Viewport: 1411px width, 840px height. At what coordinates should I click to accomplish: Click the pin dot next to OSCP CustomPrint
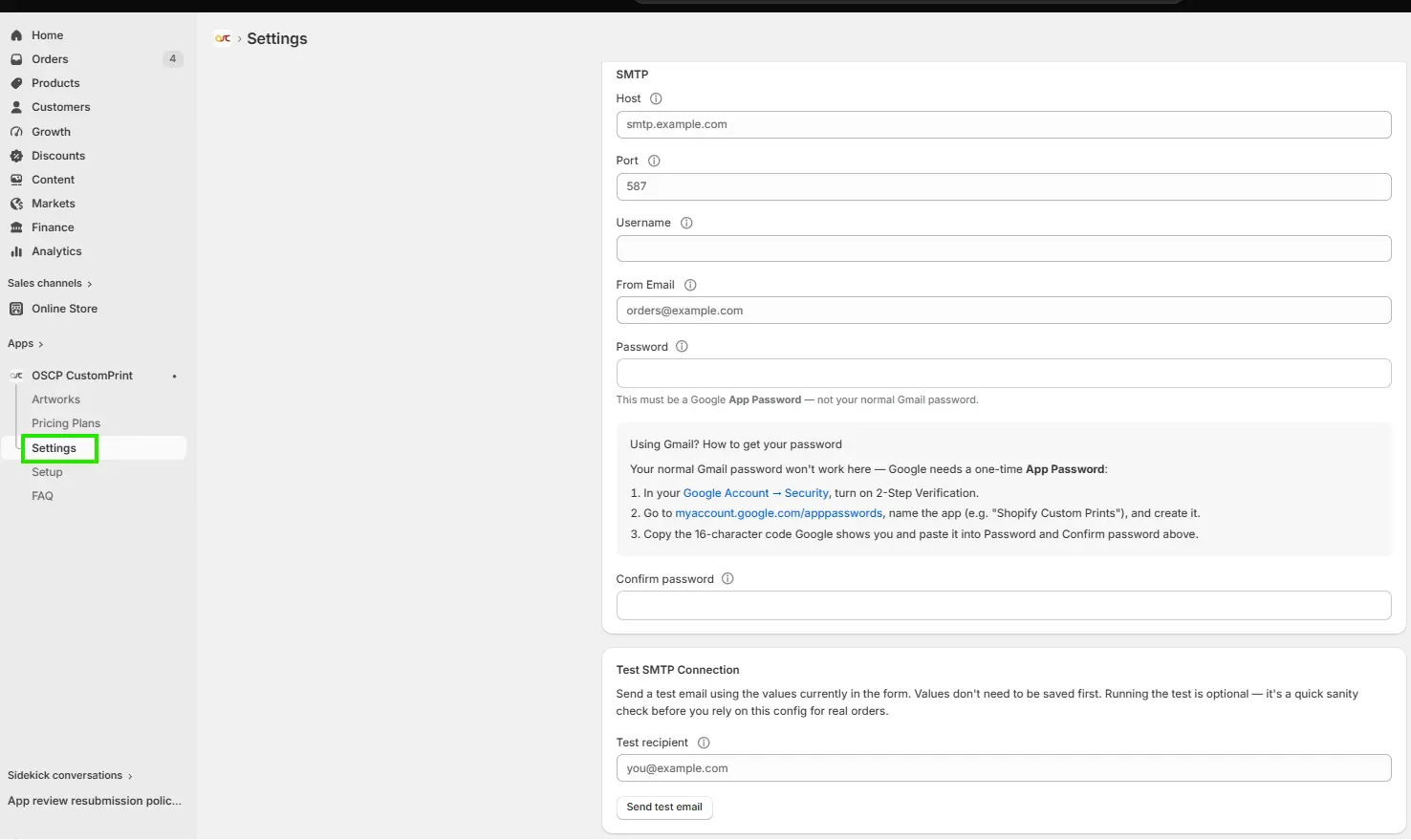[174, 377]
